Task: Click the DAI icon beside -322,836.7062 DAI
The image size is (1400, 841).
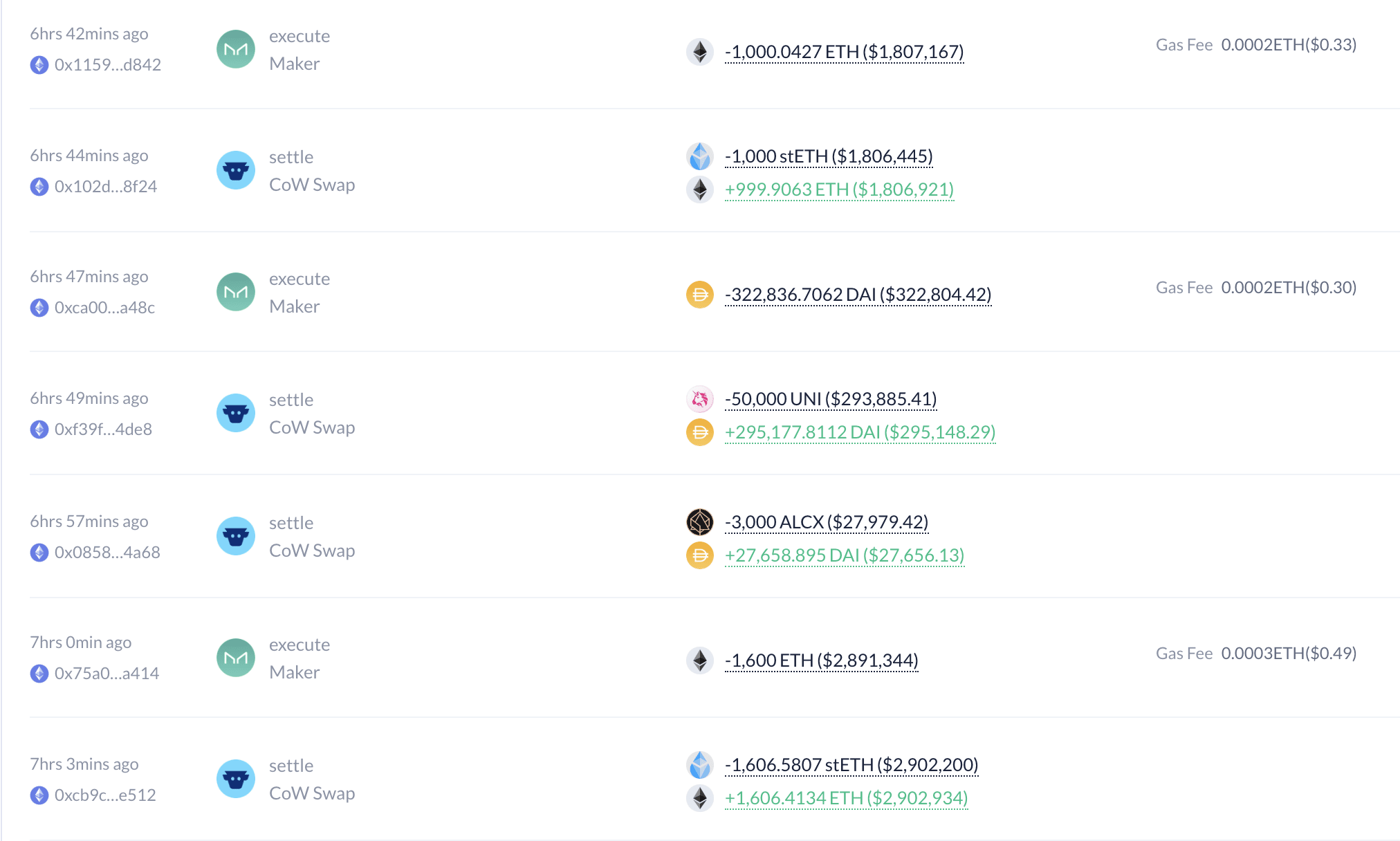Action: (x=700, y=295)
